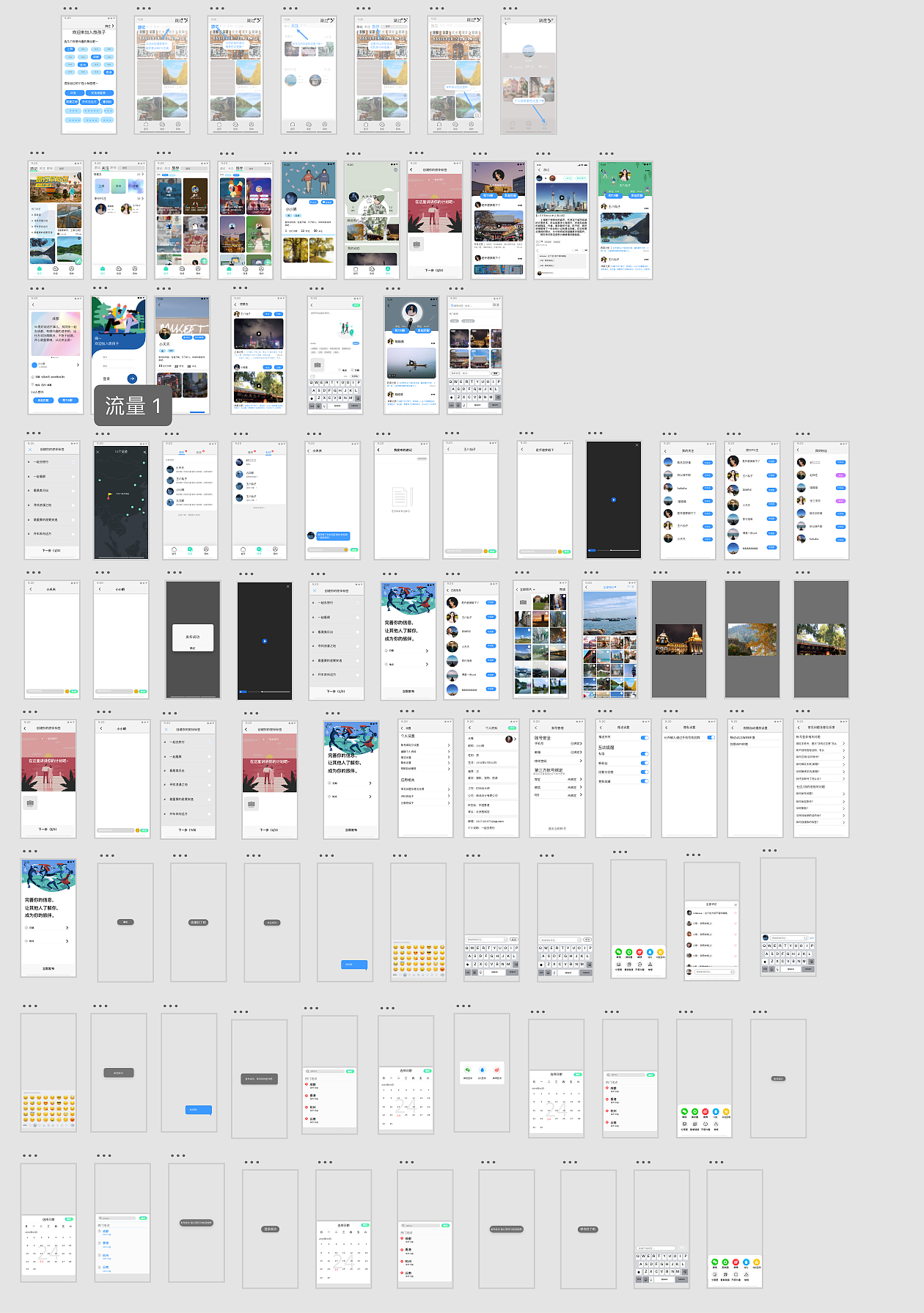The width and height of the screenshot is (924, 1313).
Task: Toggle 赞和收藏 switch in push settings
Action: pyautogui.click(x=645, y=780)
